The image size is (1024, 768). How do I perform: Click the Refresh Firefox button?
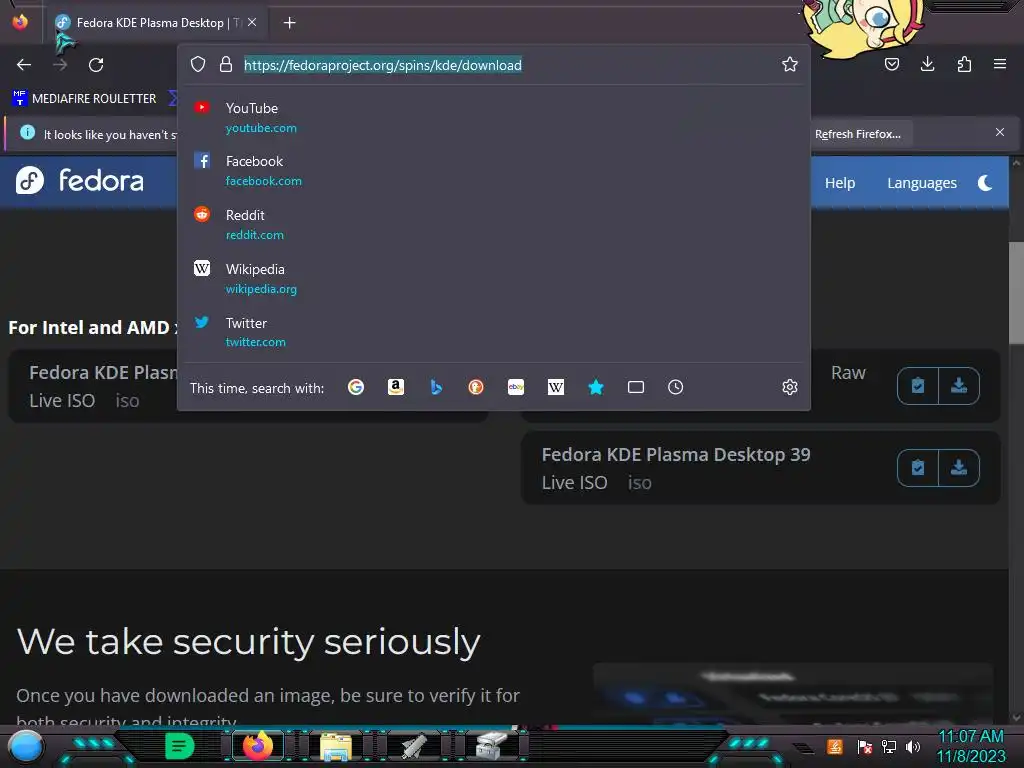coord(857,134)
